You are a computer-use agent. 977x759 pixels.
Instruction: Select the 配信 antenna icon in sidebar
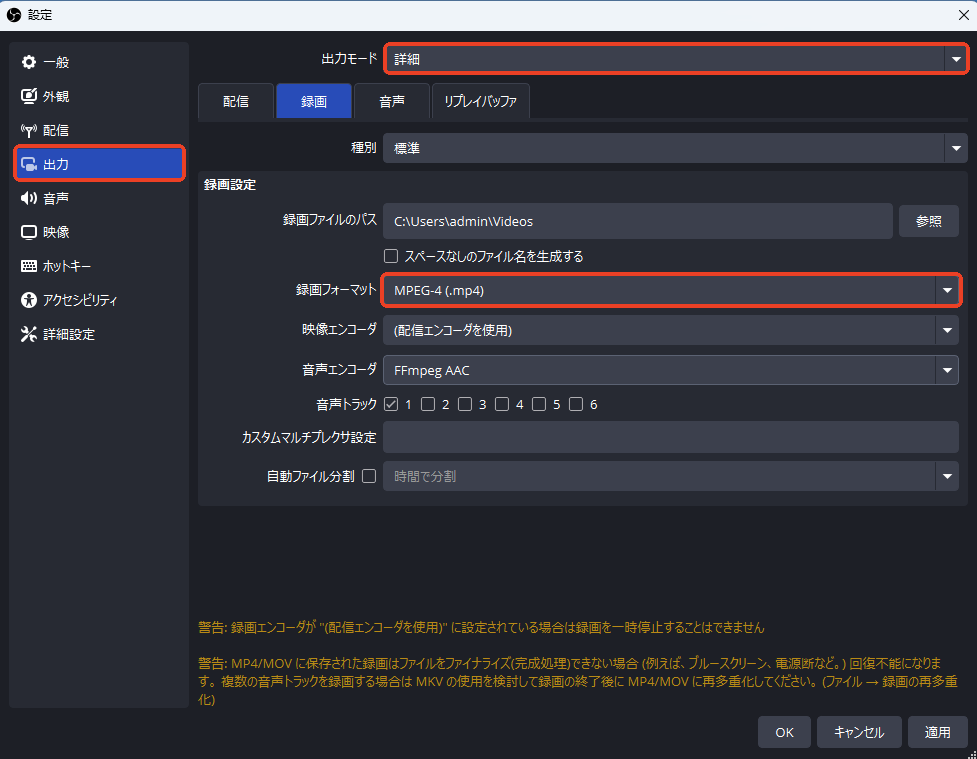(29, 130)
